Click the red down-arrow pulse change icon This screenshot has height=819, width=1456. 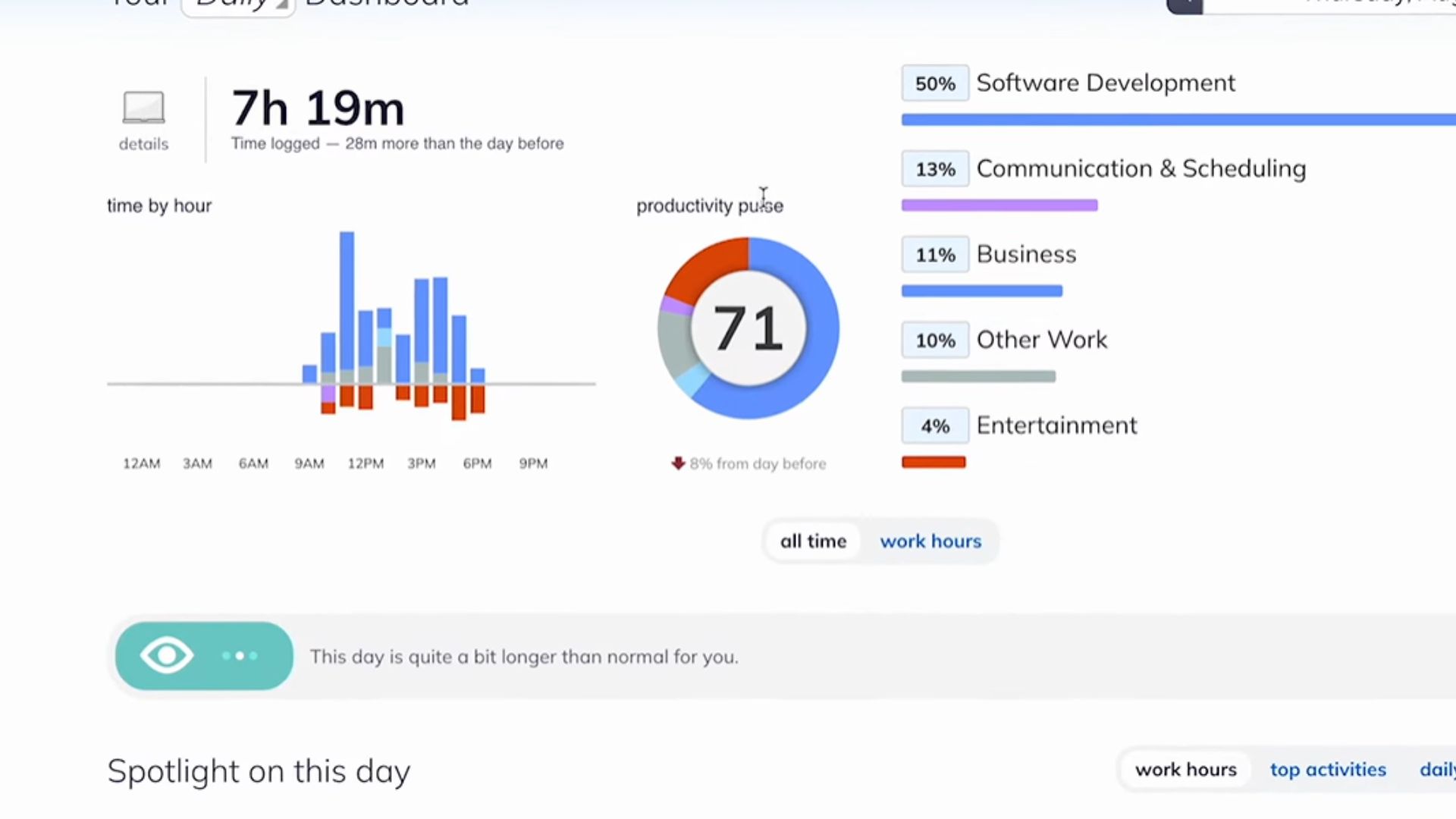pos(678,463)
